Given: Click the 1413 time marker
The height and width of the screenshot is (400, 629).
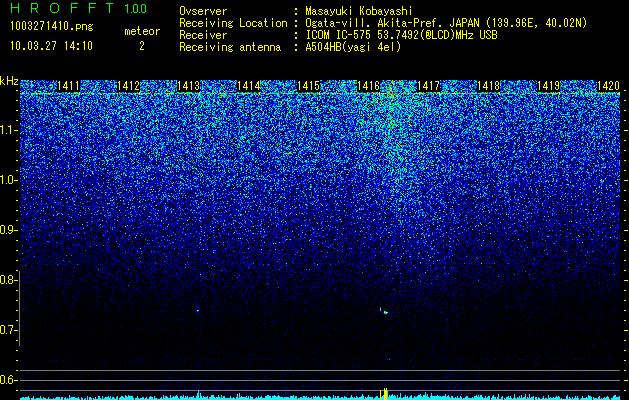Looking at the screenshot, I should point(189,86).
